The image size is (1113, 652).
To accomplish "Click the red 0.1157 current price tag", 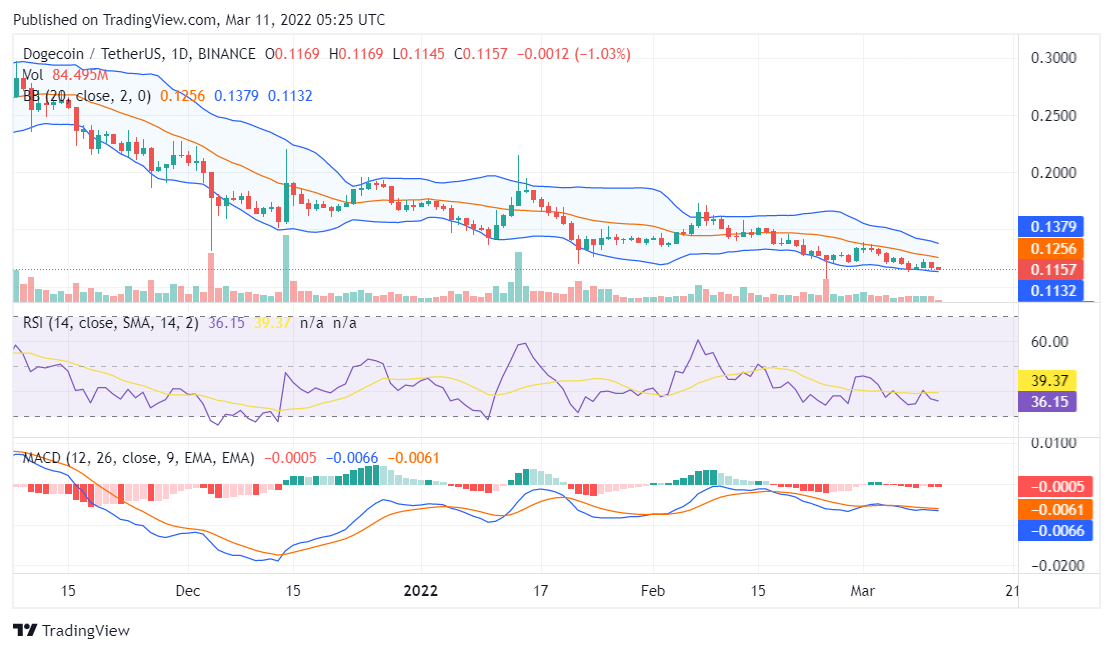I will 1051,270.
